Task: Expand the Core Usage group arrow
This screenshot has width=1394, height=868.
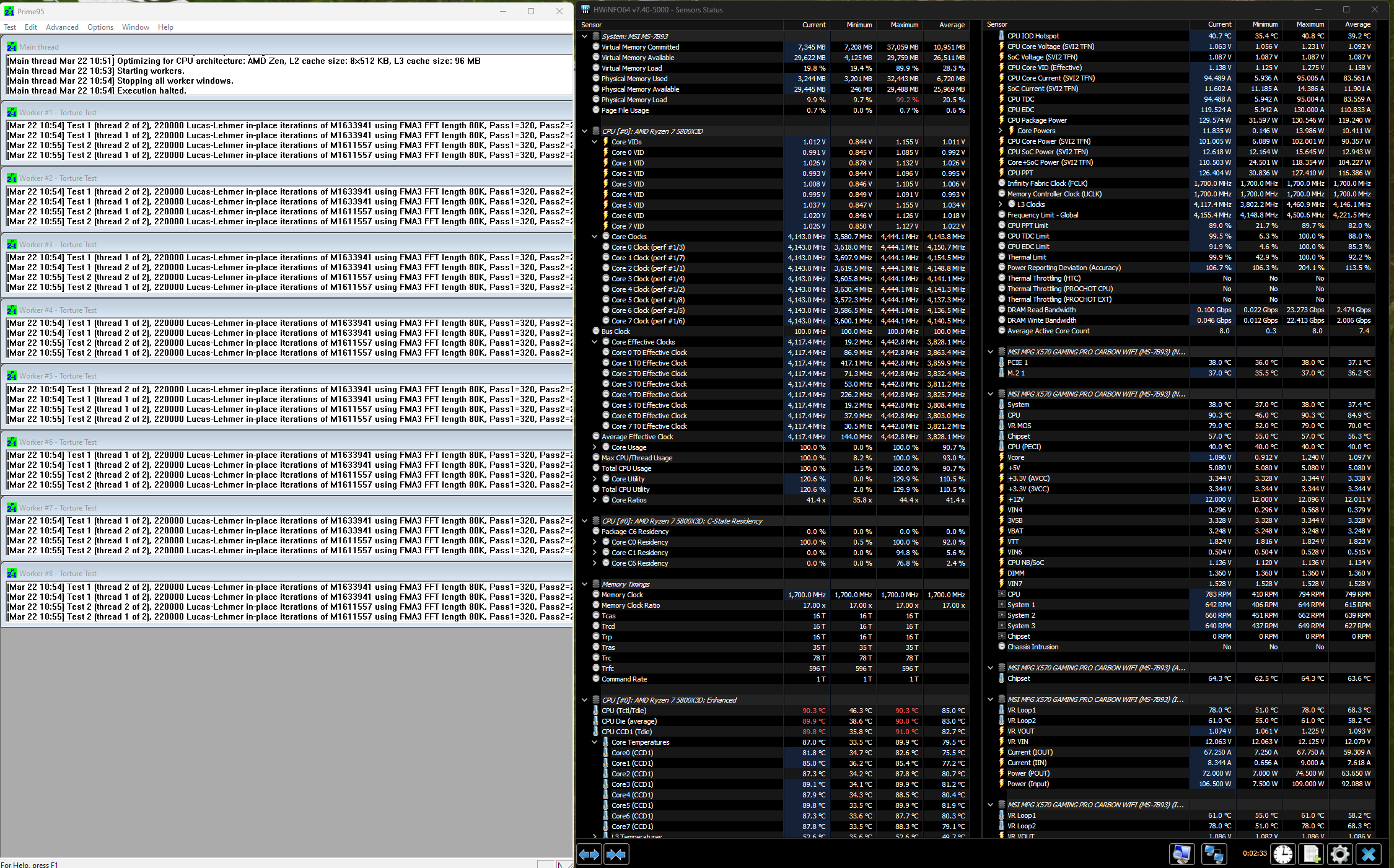Action: (595, 447)
